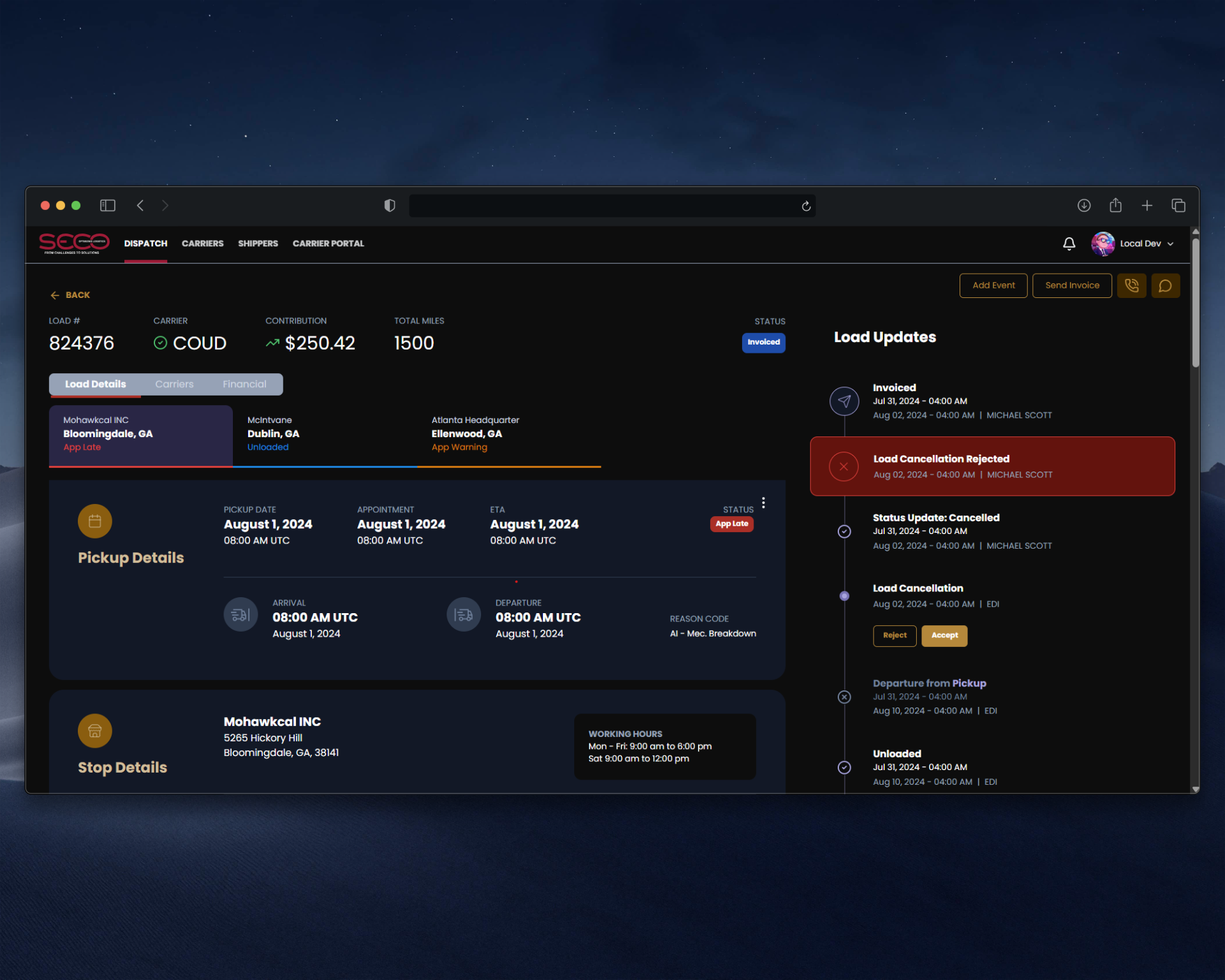The height and width of the screenshot is (980, 1225).
Task: Click the Invoiced paper-plane timeline icon
Action: [x=843, y=401]
